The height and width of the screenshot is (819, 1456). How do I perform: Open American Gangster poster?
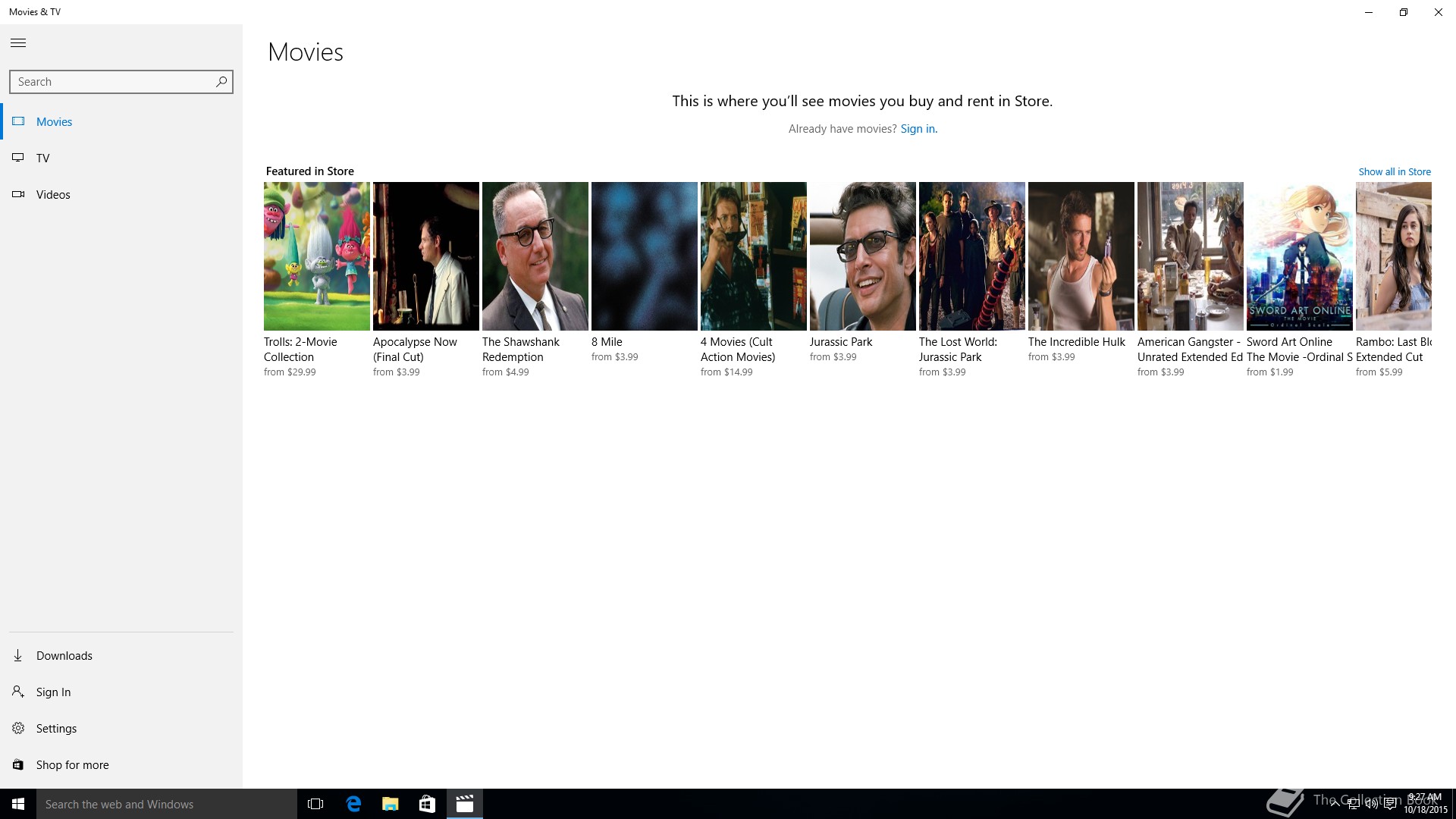[x=1191, y=256]
